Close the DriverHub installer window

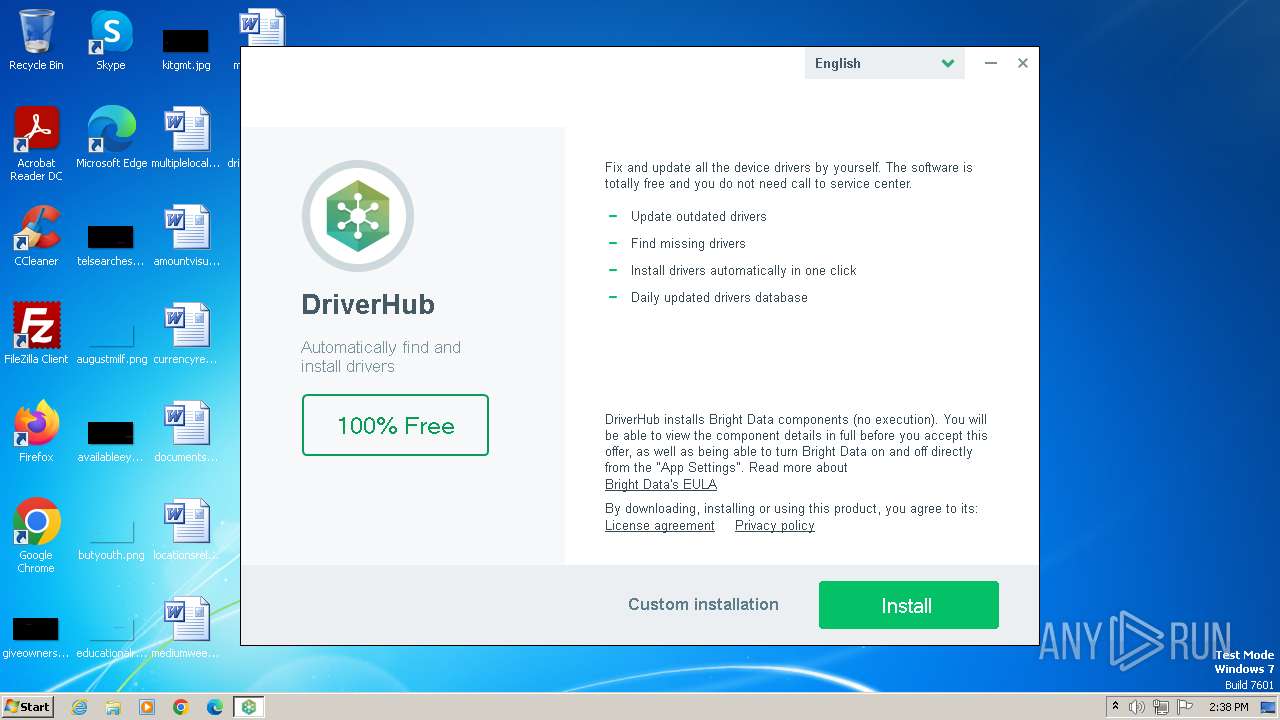click(1023, 63)
